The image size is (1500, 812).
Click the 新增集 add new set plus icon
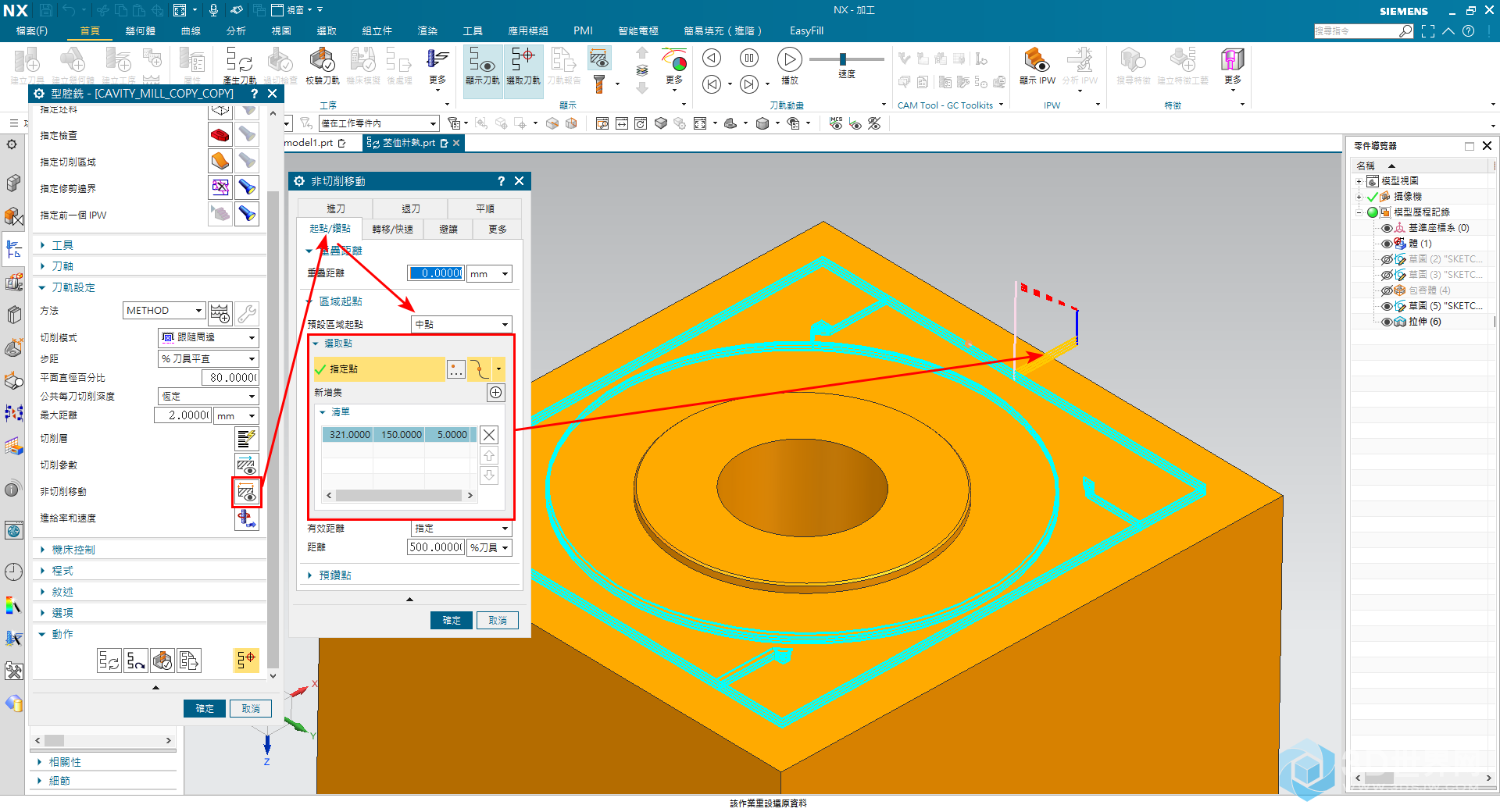click(x=495, y=393)
